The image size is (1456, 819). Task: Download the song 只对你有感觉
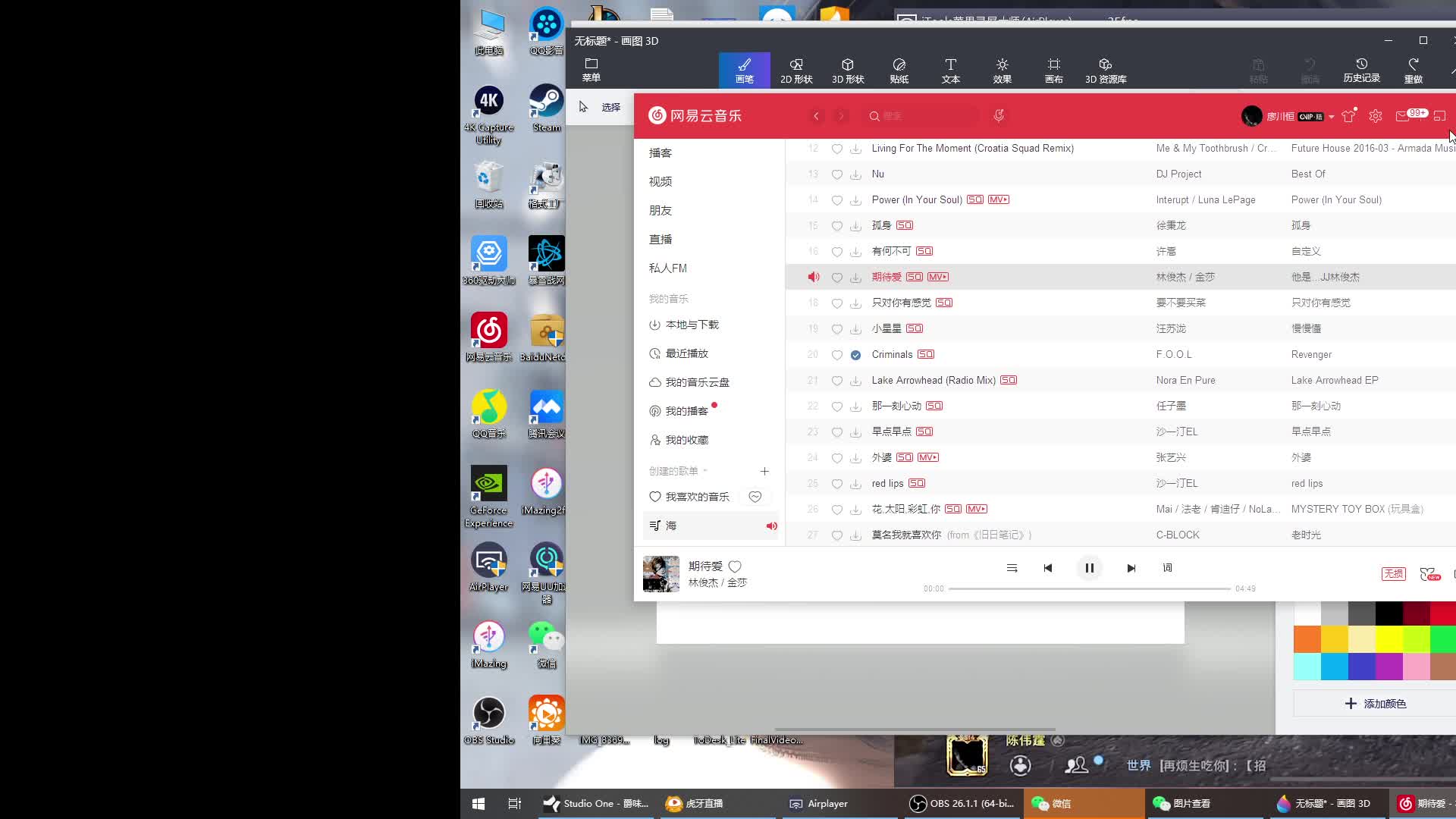click(855, 303)
